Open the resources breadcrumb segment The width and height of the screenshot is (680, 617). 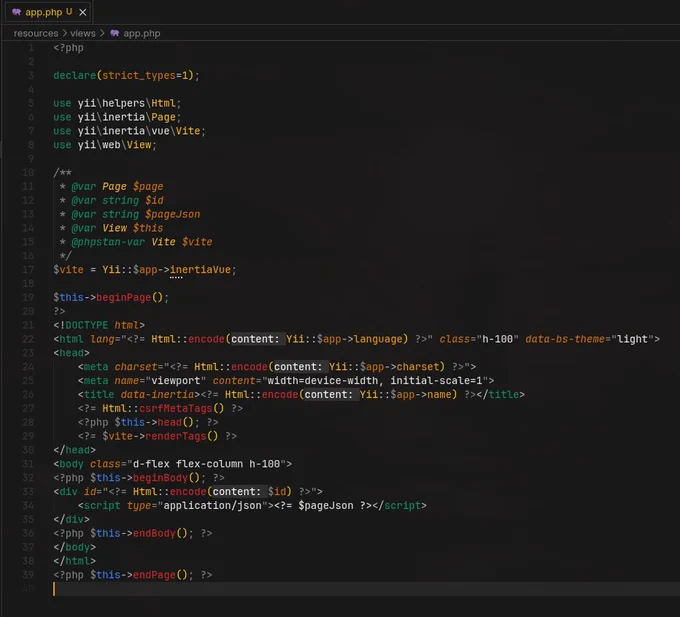point(36,33)
